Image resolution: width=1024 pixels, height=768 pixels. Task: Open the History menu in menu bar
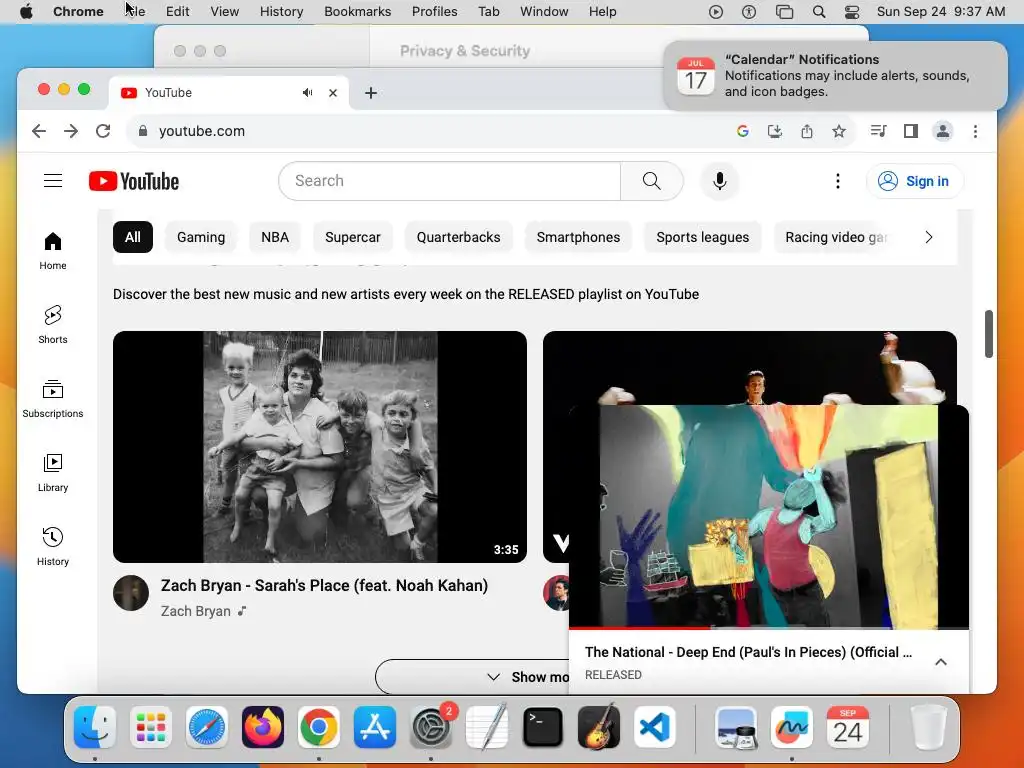tap(281, 11)
